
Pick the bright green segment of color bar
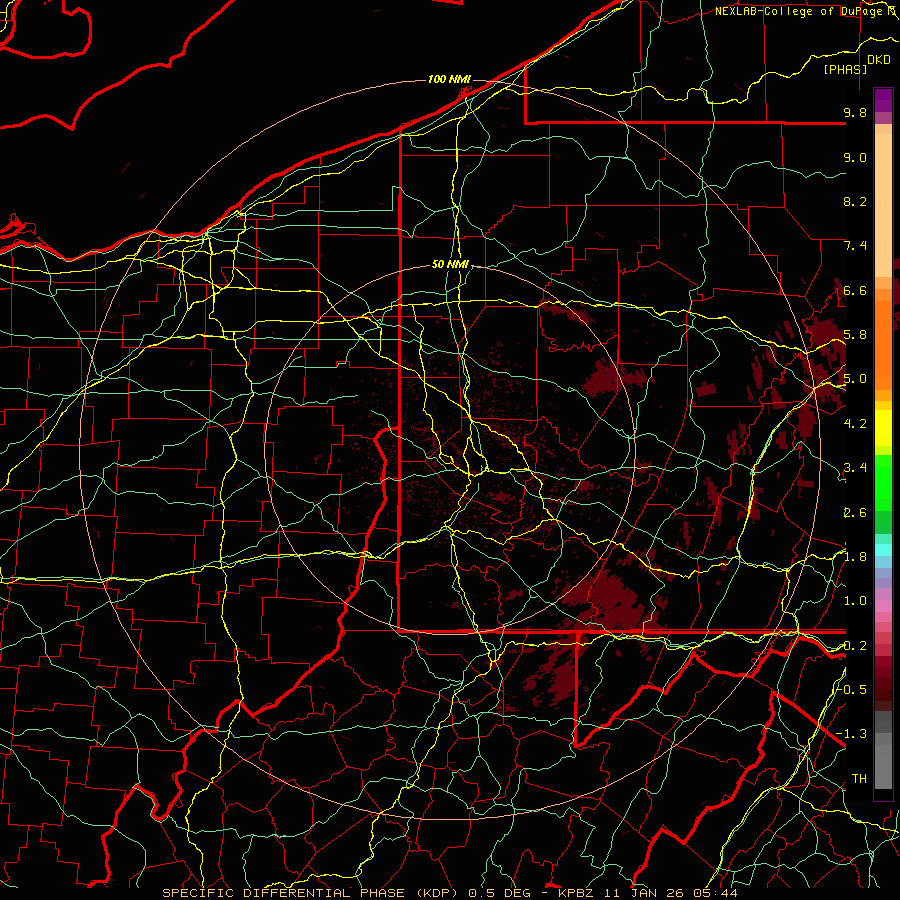(883, 482)
